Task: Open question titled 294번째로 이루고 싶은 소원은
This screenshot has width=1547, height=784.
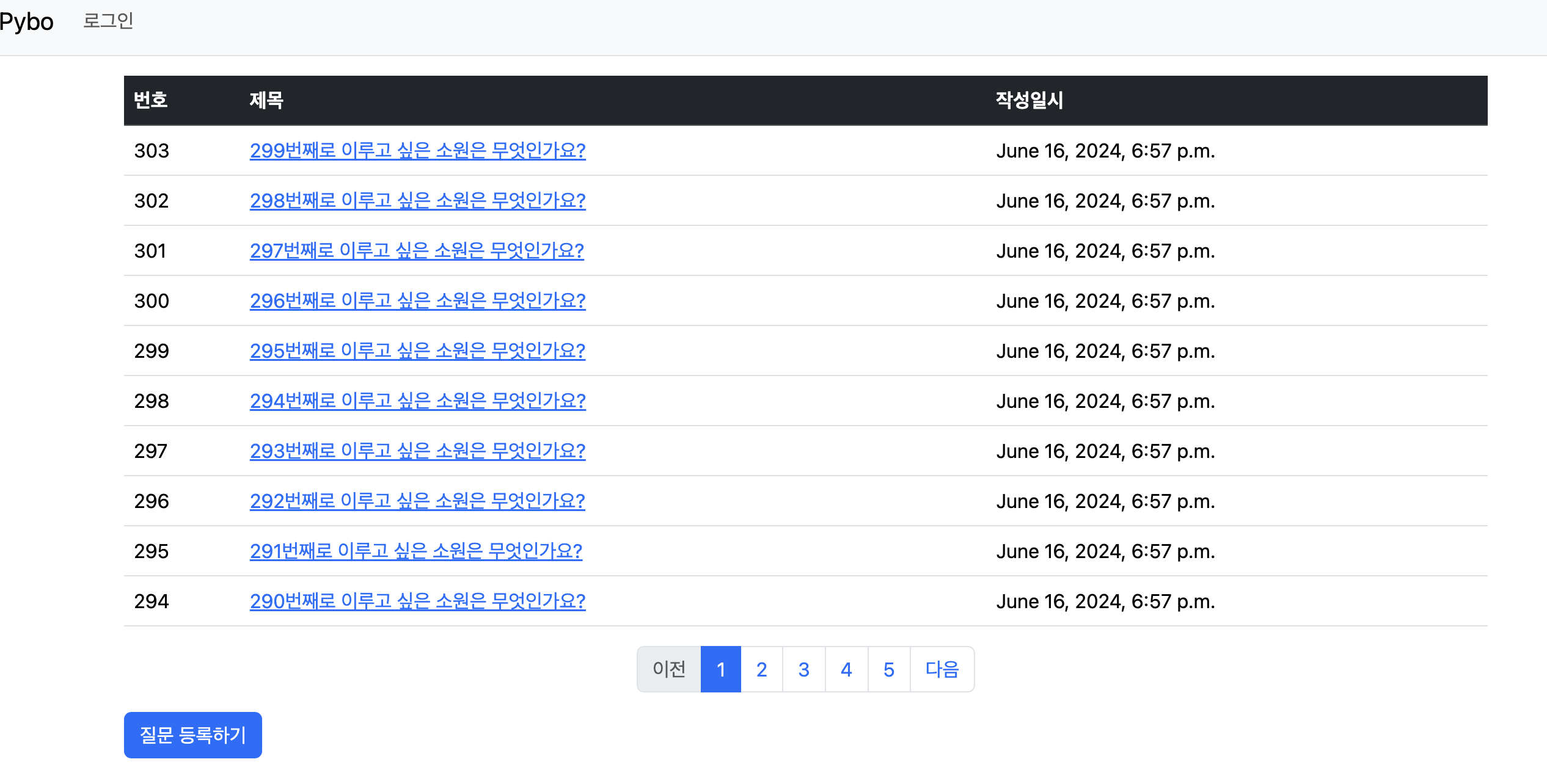Action: point(418,401)
